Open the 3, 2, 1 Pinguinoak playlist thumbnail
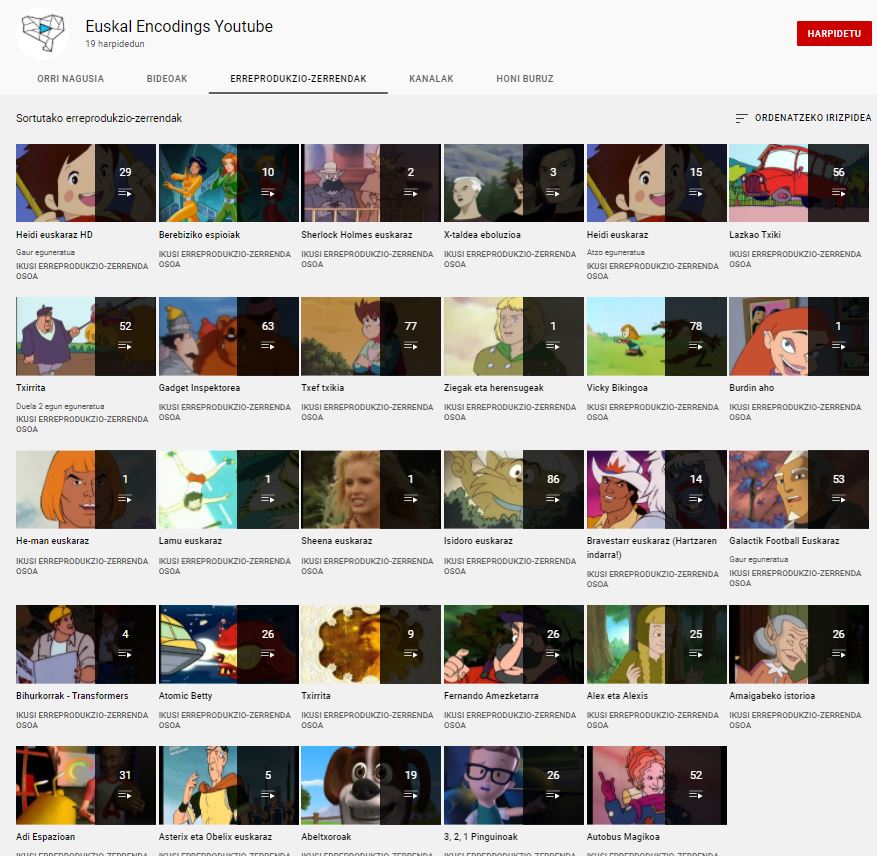The height and width of the screenshot is (856, 877). (513, 786)
